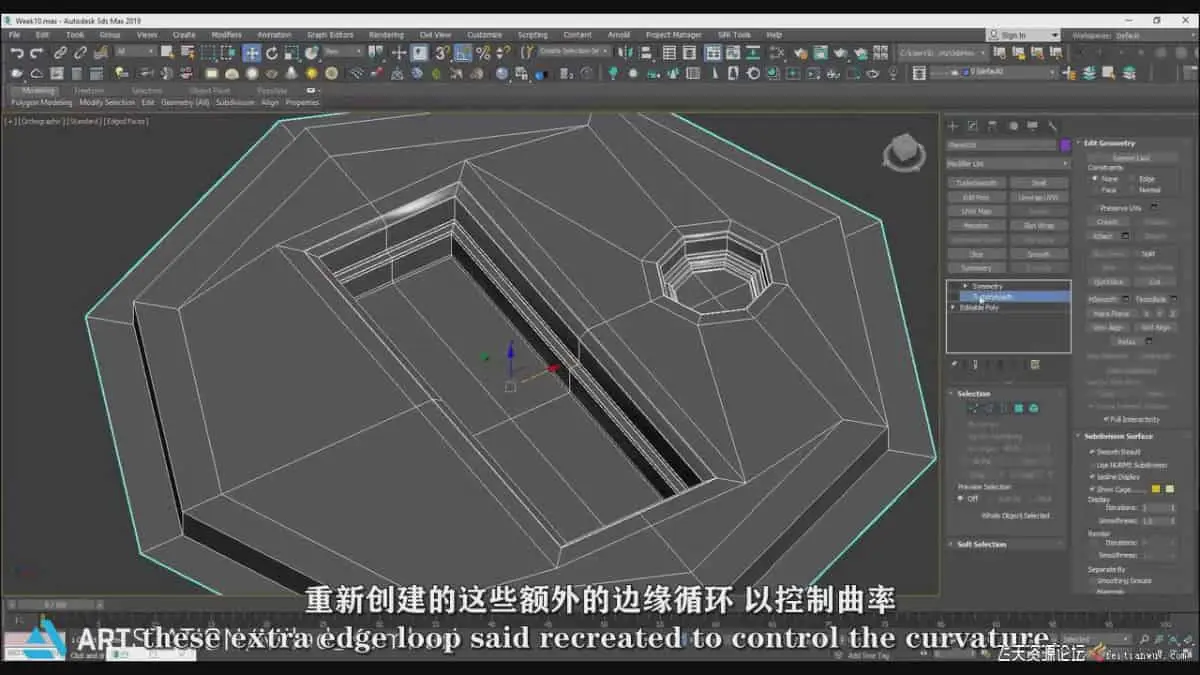
Task: Select the Select and Link chain icon
Action: tap(60, 53)
